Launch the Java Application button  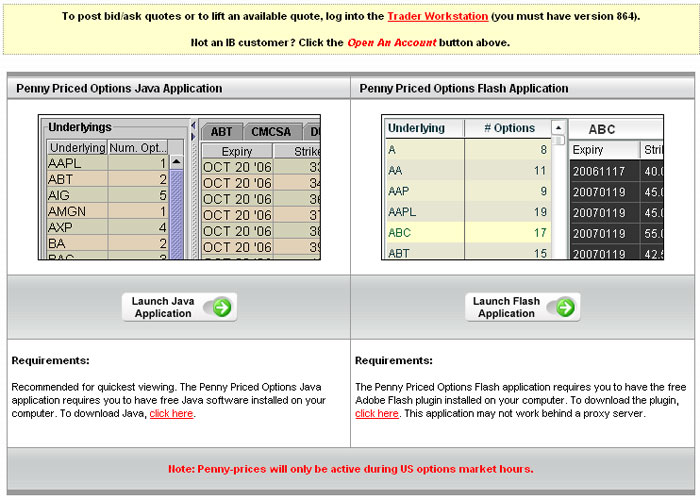coord(179,307)
